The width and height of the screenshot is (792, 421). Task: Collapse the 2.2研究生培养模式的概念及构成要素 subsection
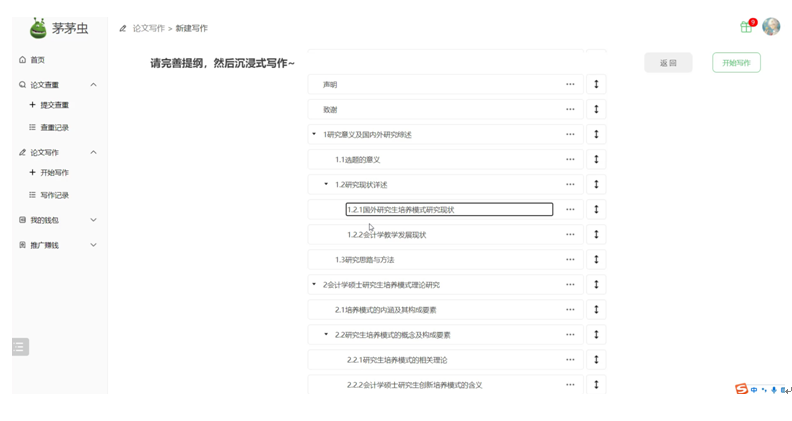pyautogui.click(x=326, y=334)
